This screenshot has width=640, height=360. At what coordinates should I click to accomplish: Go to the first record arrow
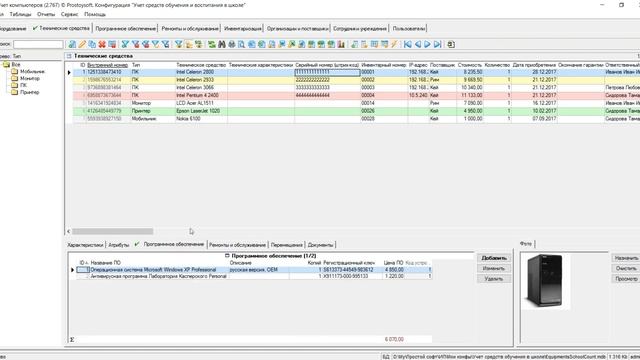(x=407, y=44)
